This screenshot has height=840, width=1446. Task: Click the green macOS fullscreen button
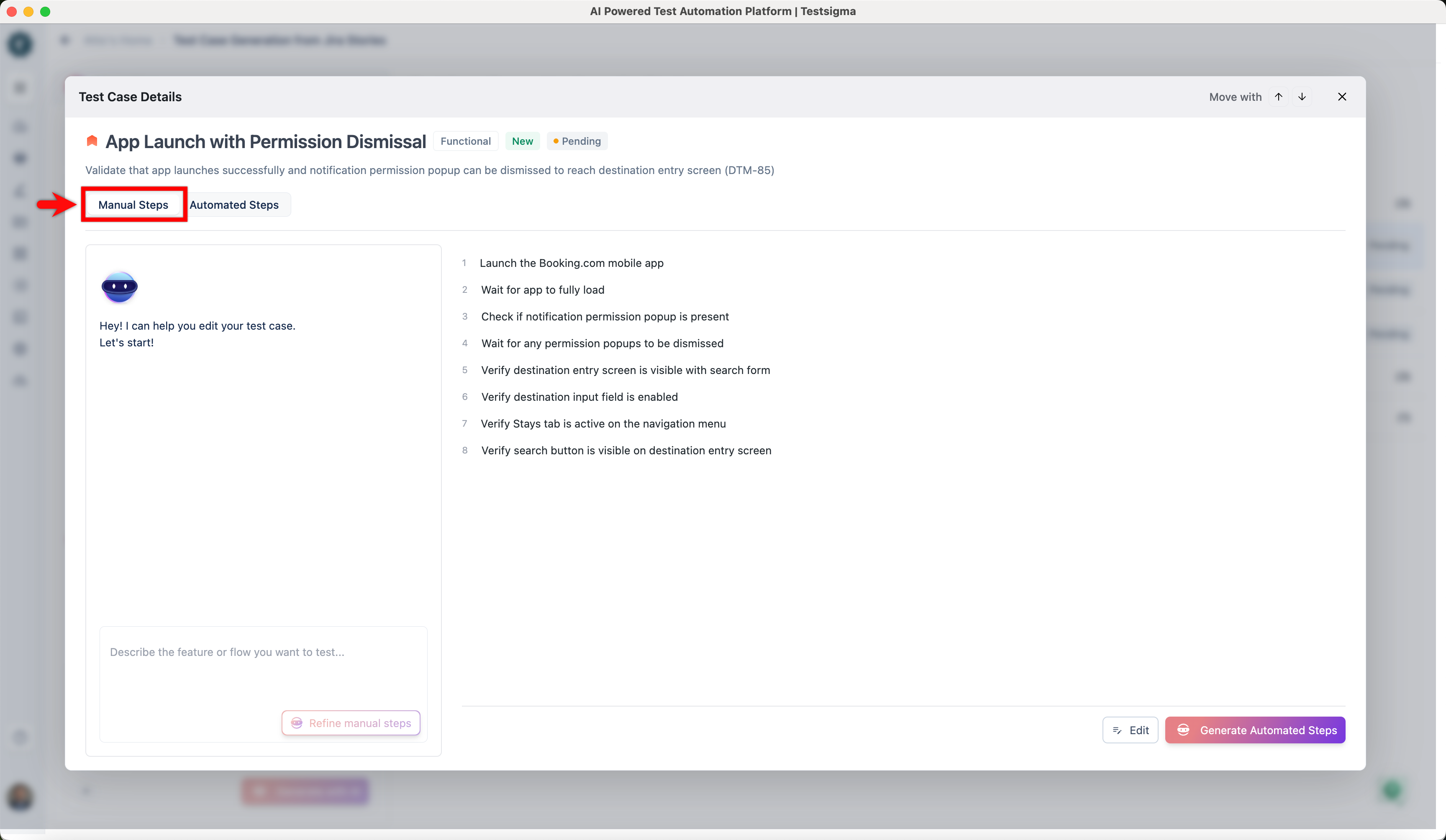point(45,11)
